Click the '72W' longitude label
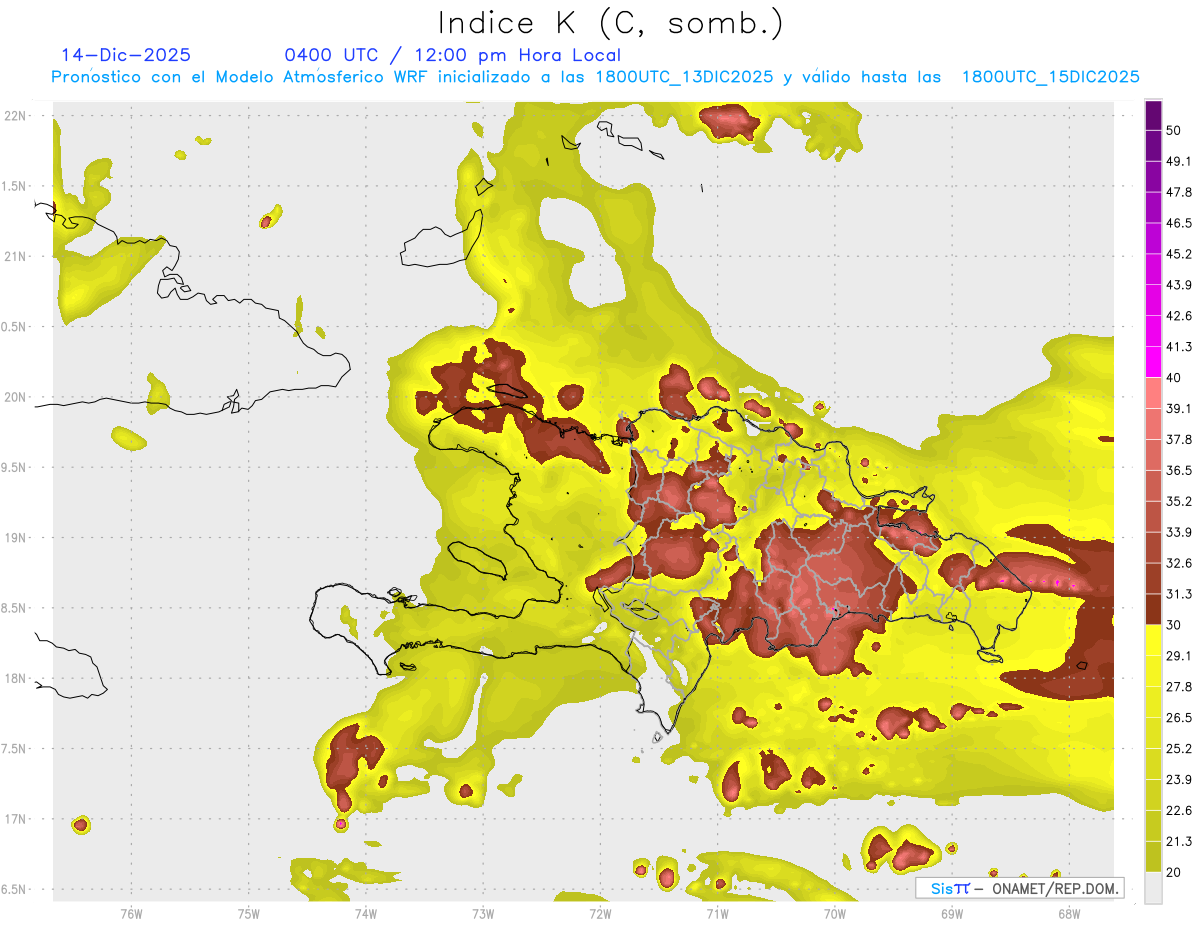The width and height of the screenshot is (1200, 927). click(x=600, y=914)
